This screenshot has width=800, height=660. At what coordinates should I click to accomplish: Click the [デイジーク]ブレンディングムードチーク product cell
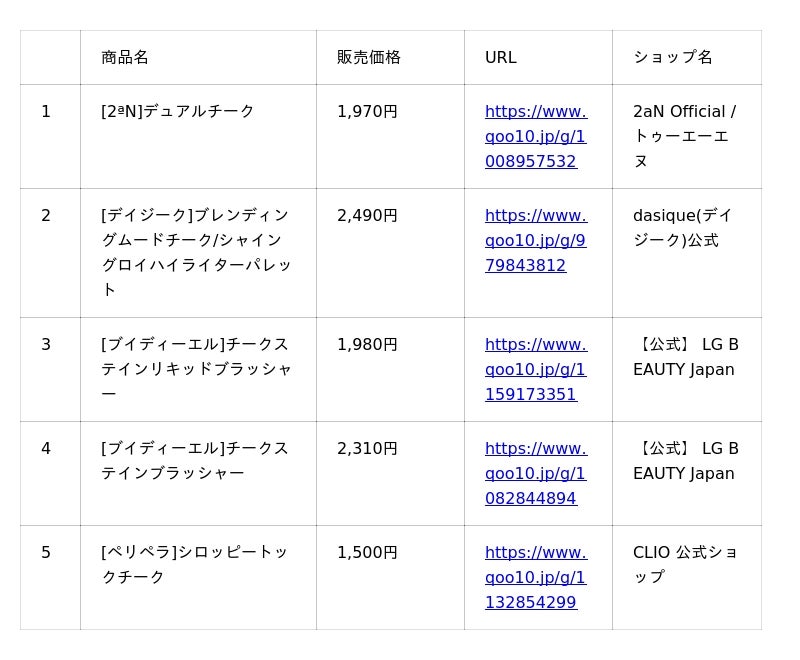pos(196,252)
